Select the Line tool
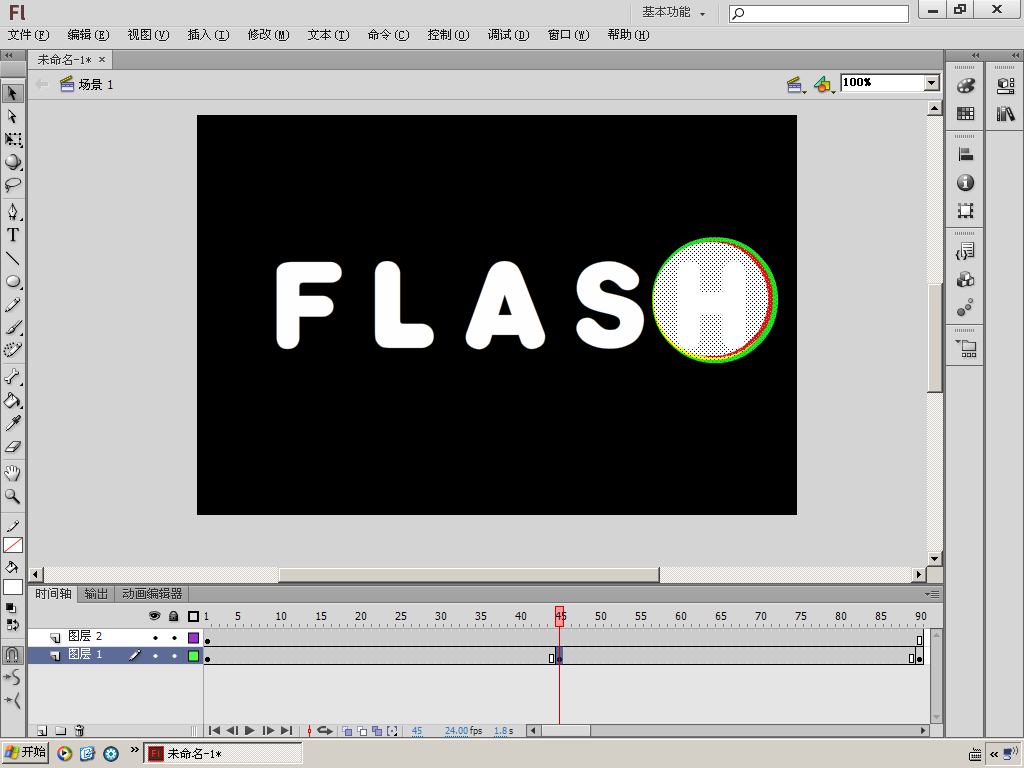This screenshot has height=768, width=1024. [12, 259]
